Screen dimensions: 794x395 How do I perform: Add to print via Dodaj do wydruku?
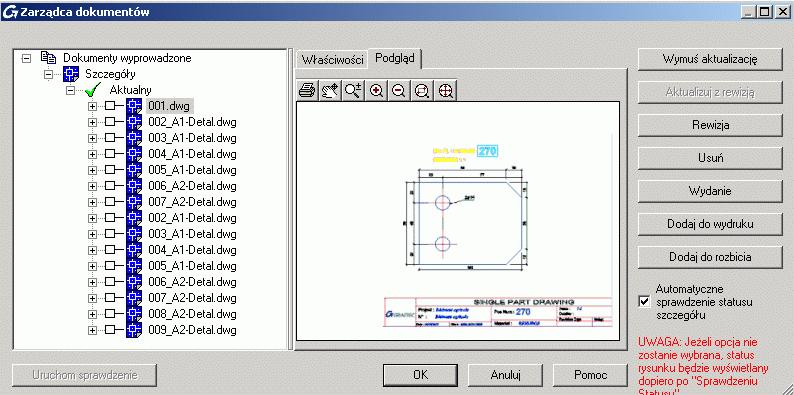tap(710, 224)
